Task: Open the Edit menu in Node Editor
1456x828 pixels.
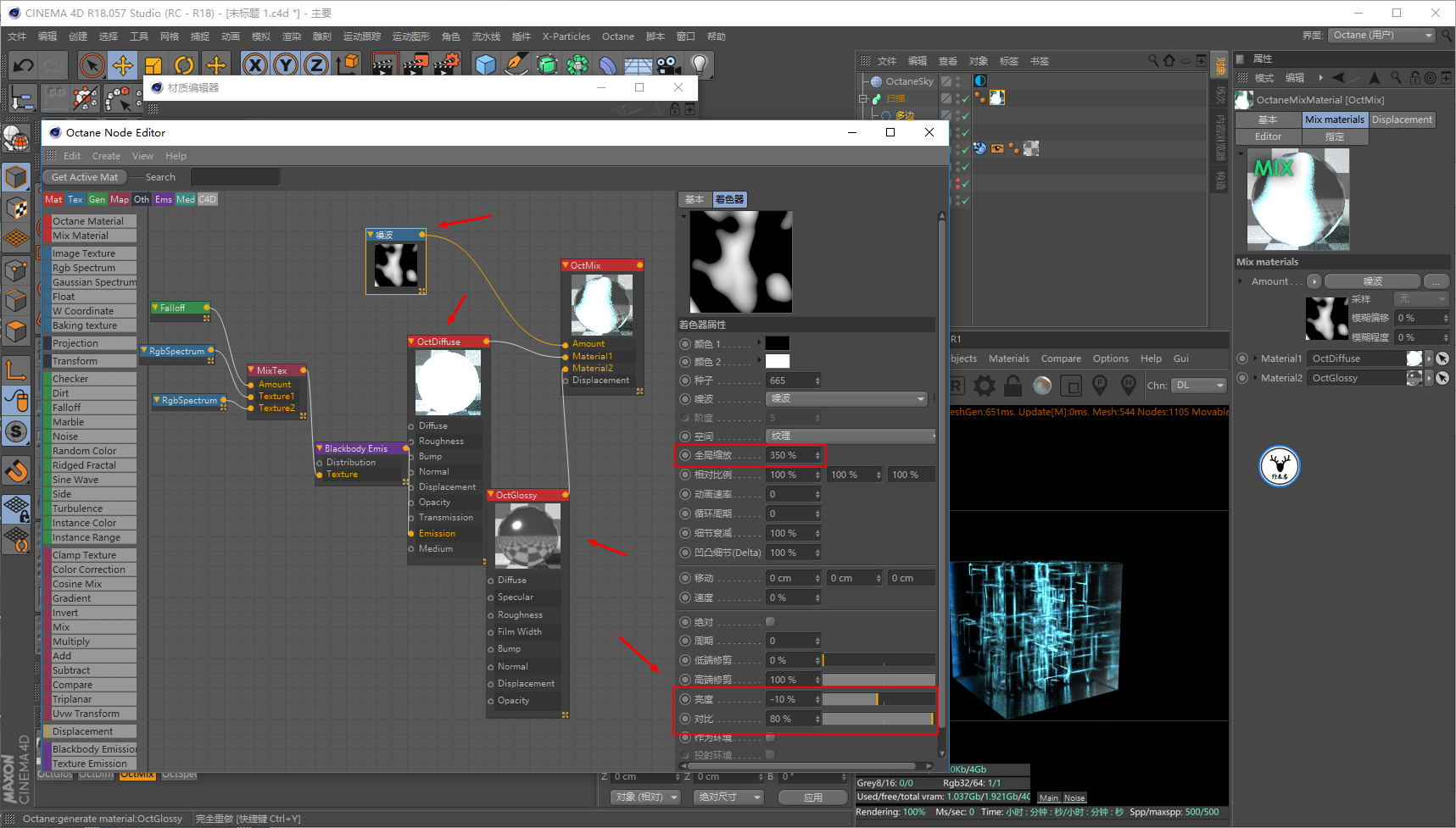Action: pos(72,156)
